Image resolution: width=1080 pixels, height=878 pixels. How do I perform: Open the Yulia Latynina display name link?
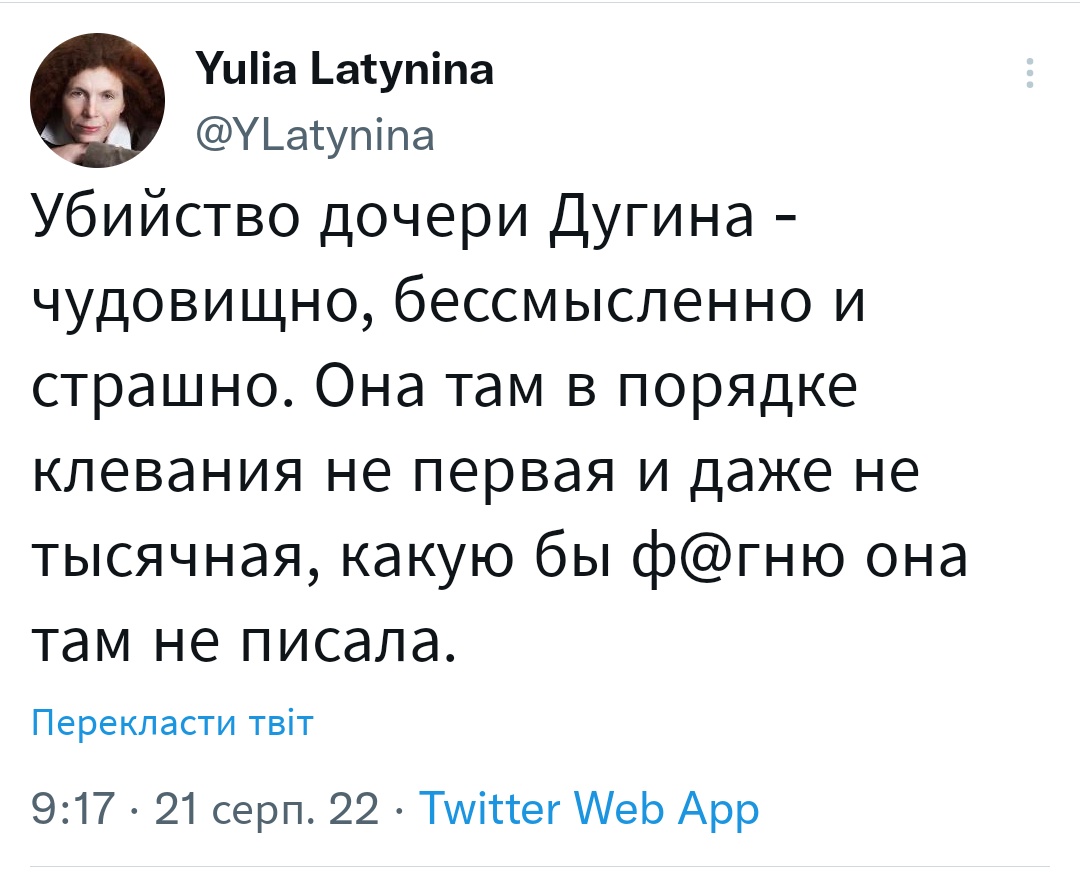point(345,71)
